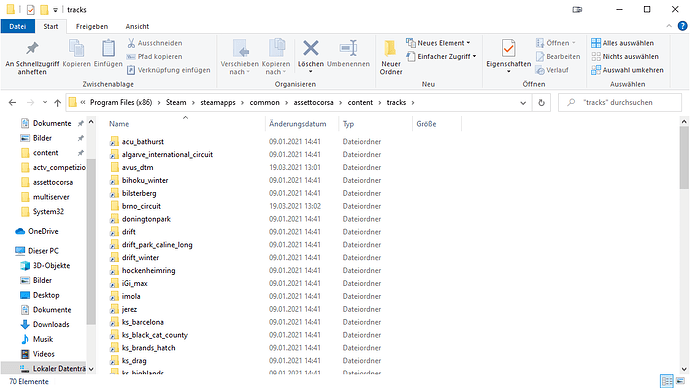Open multiserver quick access folder
This screenshot has height=388, width=690.
(51, 197)
